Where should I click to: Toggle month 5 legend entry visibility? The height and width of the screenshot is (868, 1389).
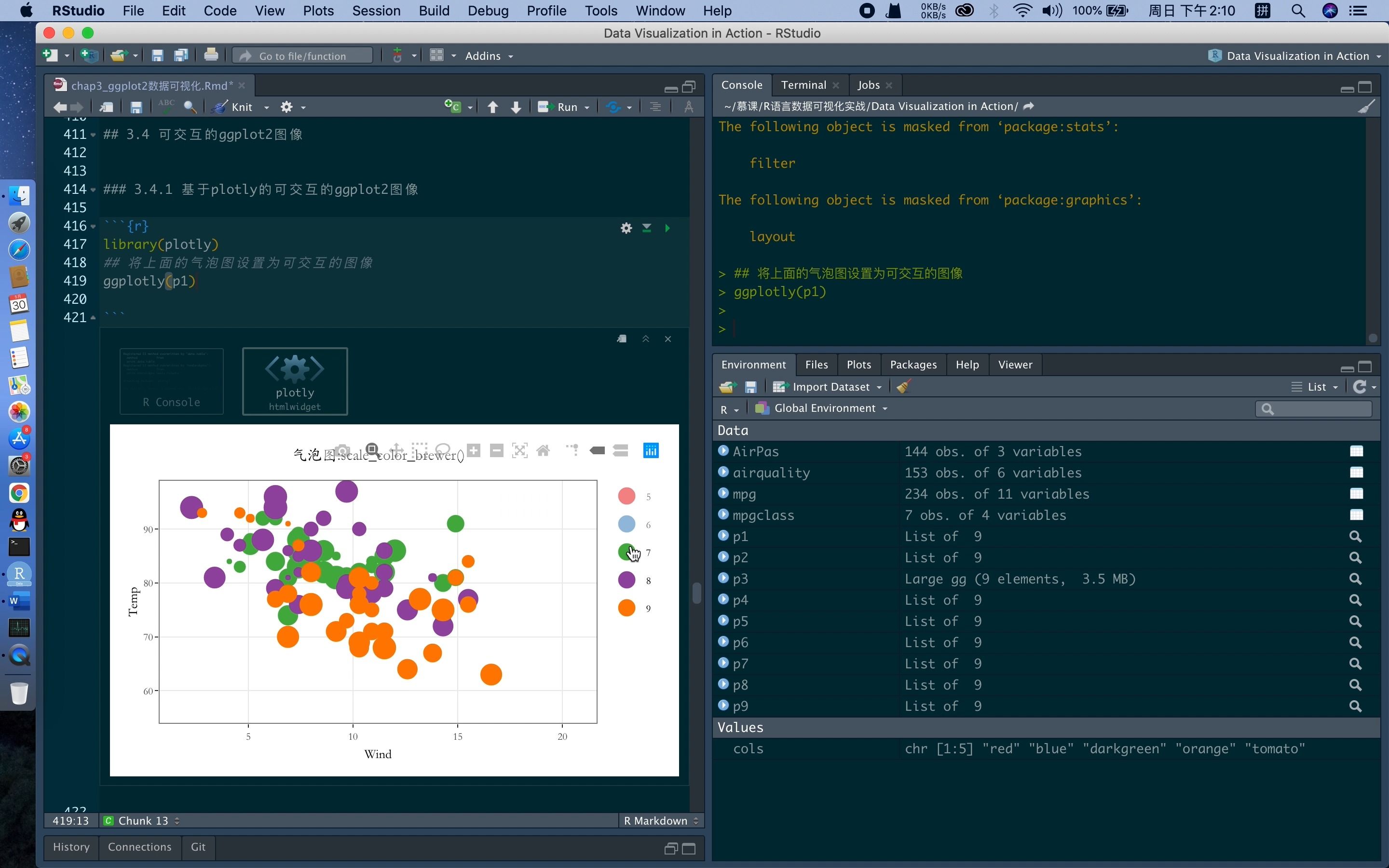pyautogui.click(x=627, y=497)
